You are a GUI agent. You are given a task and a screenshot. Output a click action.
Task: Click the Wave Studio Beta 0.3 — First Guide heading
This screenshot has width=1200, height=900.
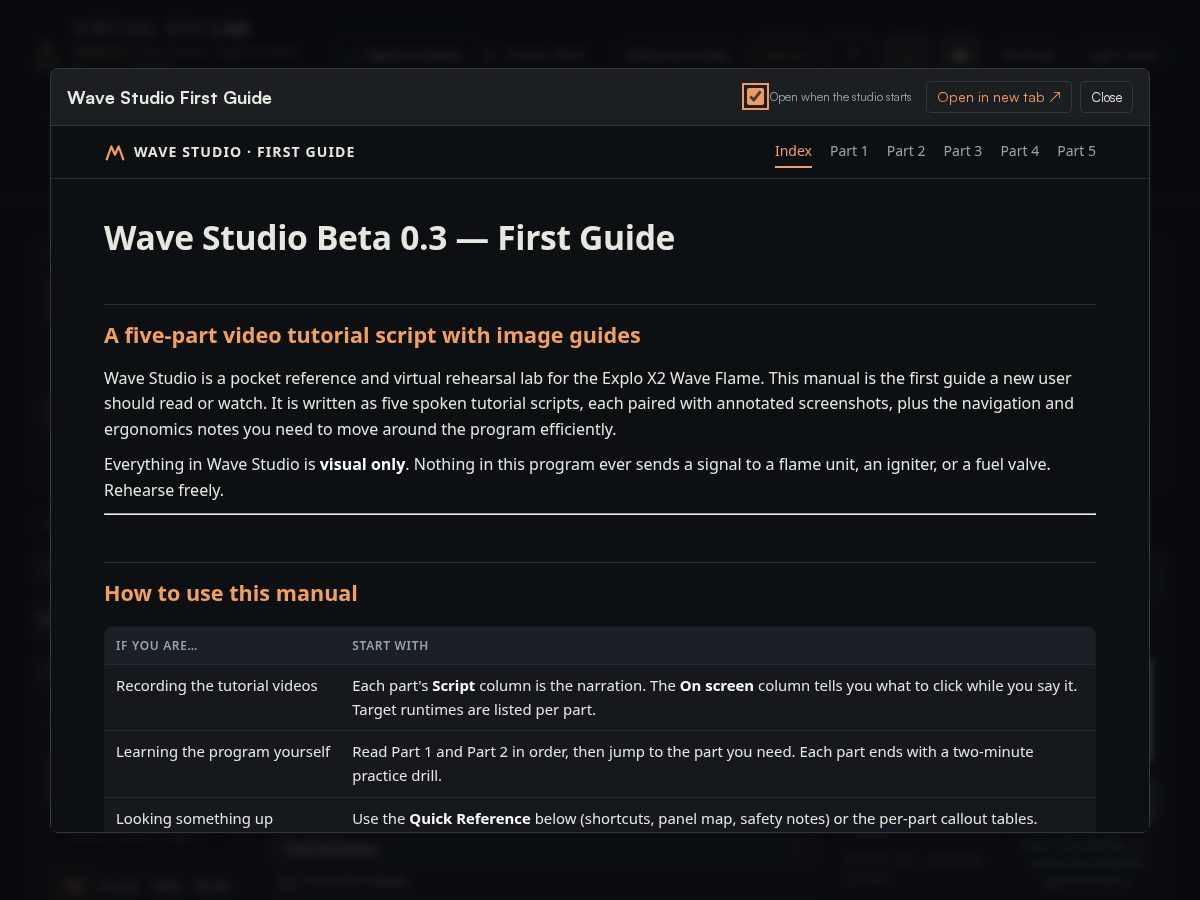coord(389,238)
